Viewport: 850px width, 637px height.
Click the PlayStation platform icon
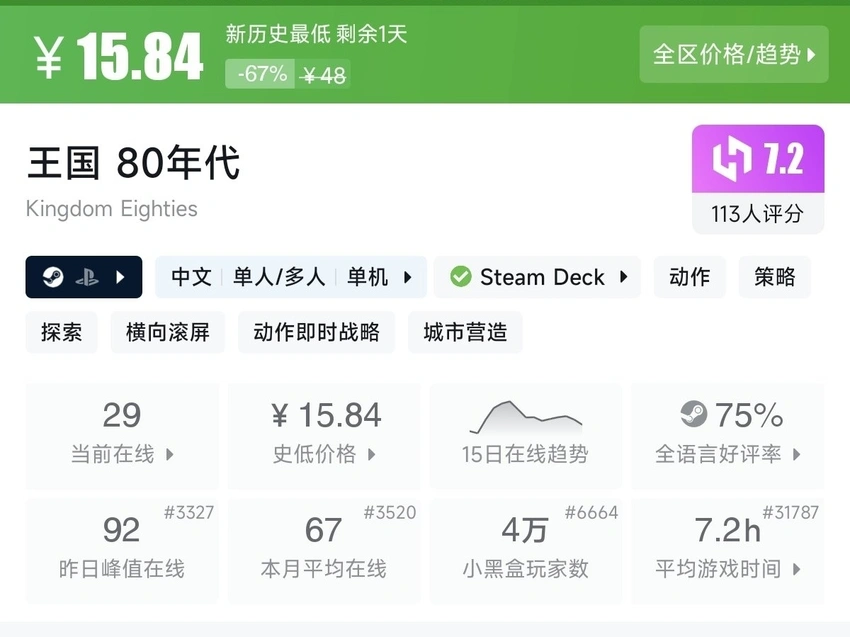click(87, 277)
